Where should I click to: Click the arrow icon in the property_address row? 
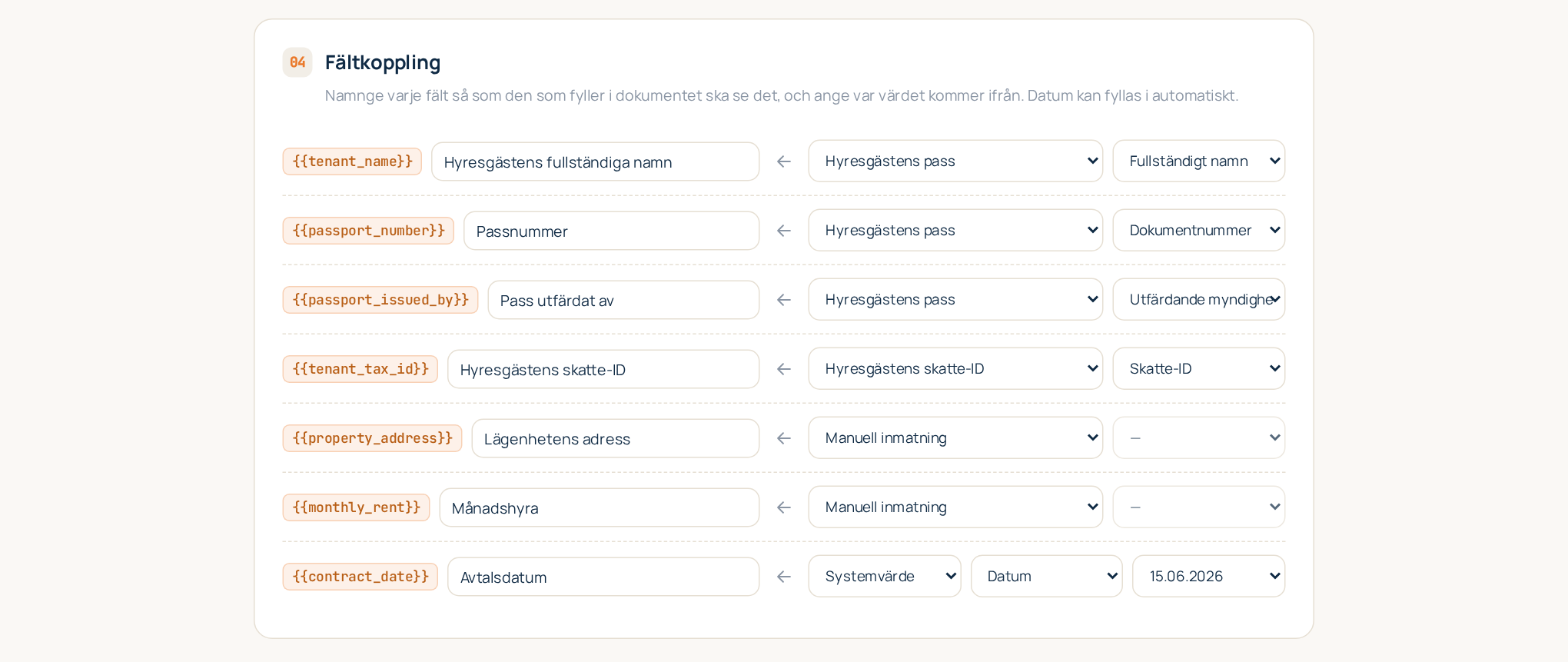click(784, 438)
